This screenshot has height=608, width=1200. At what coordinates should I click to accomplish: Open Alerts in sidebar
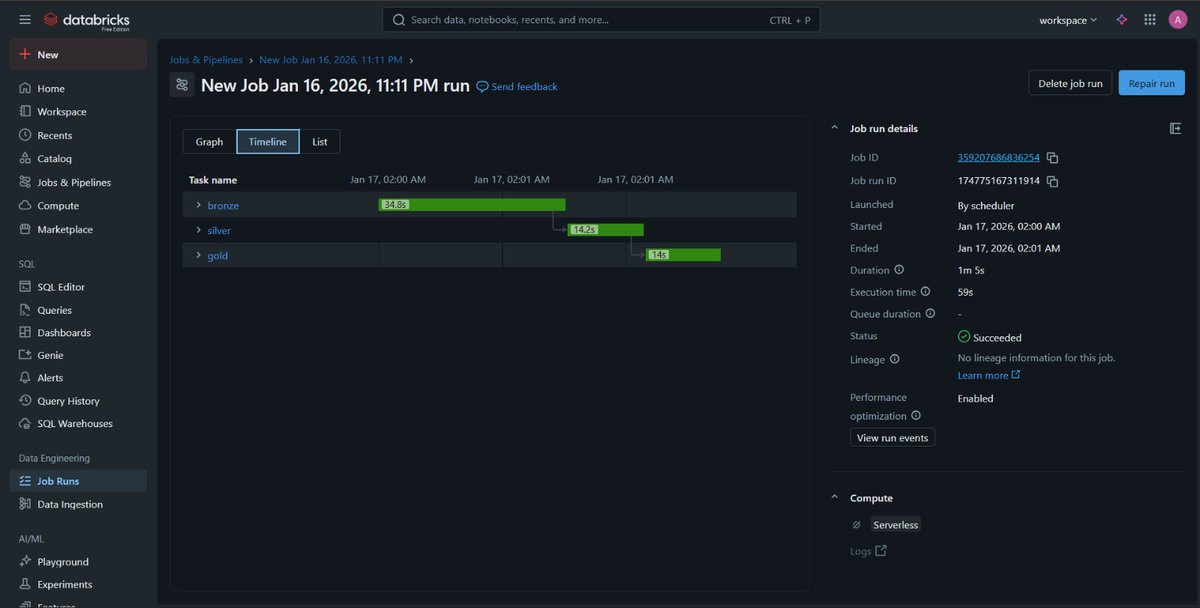(79, 378)
